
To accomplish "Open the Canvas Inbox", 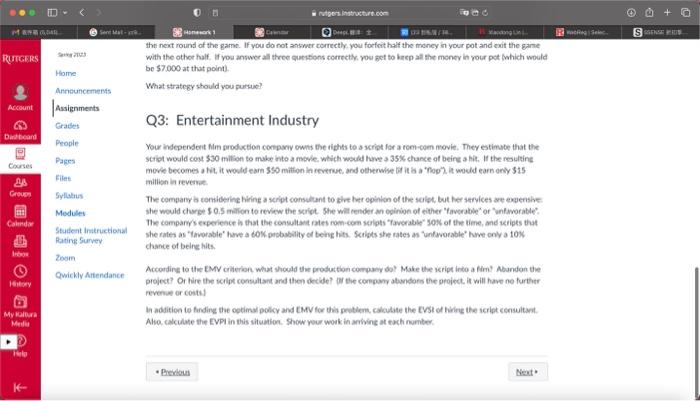I will point(20,246).
